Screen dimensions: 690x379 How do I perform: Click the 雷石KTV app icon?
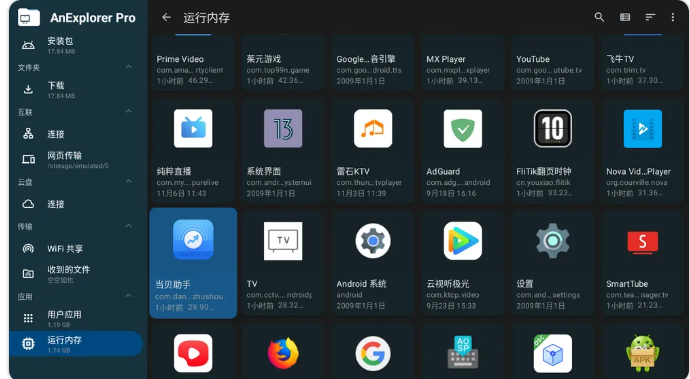[373, 128]
